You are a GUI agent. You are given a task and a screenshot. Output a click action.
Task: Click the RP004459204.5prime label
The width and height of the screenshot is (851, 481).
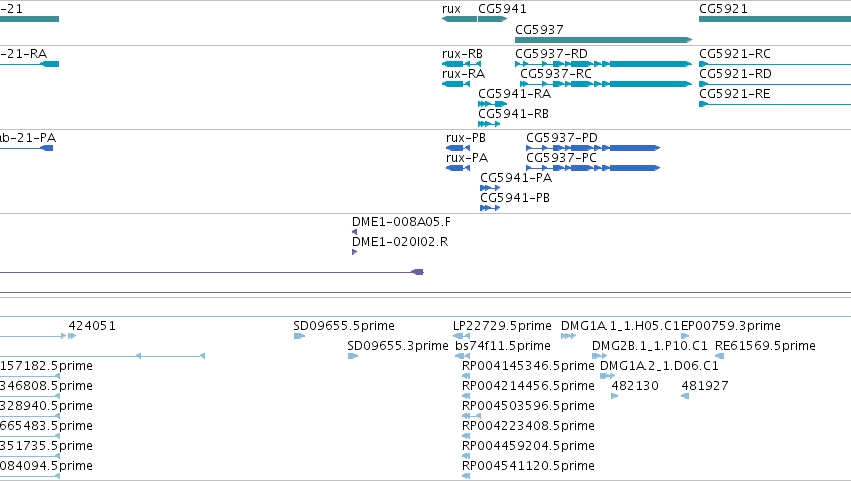click(x=528, y=446)
